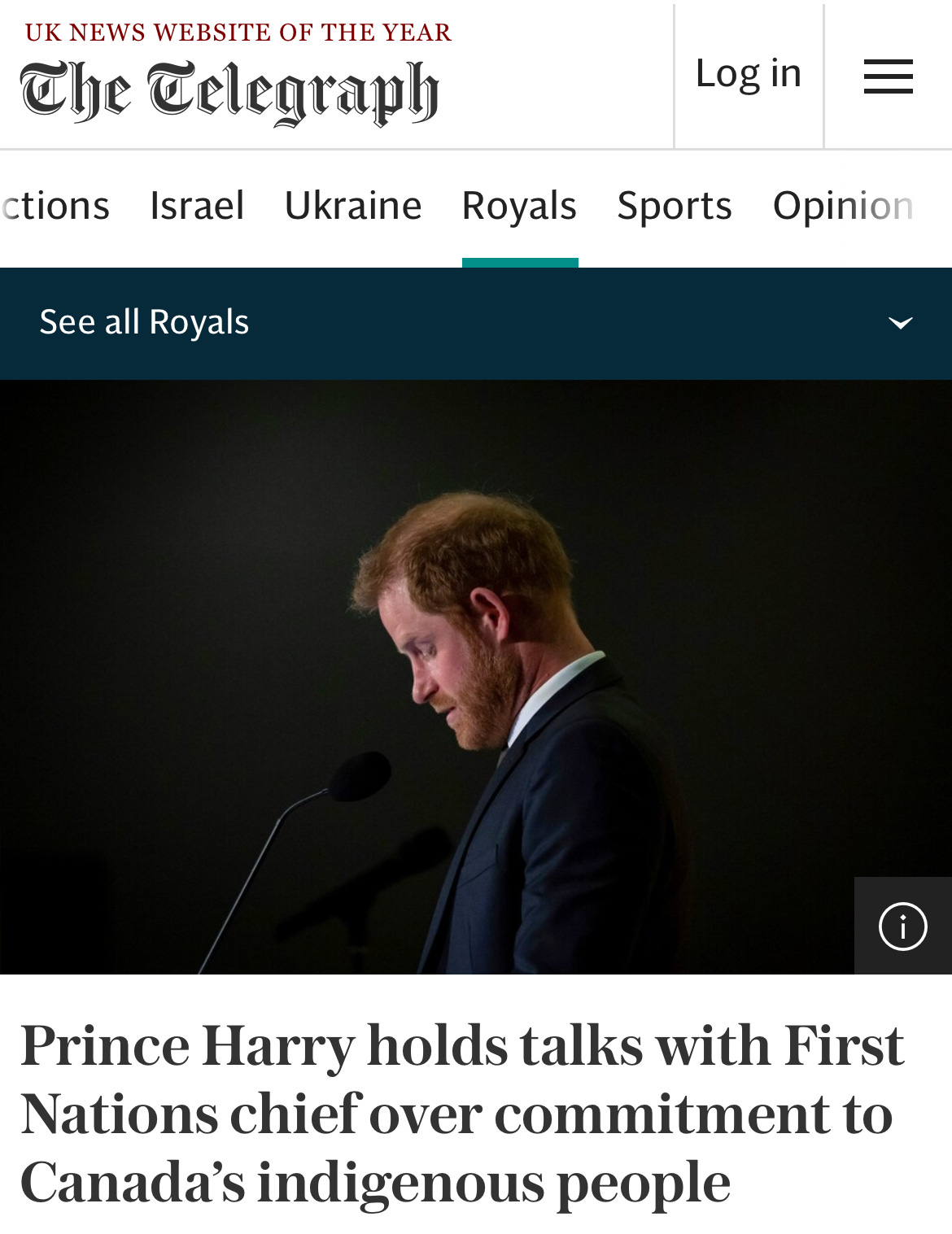Open the Ukraine section tab

pyautogui.click(x=353, y=206)
